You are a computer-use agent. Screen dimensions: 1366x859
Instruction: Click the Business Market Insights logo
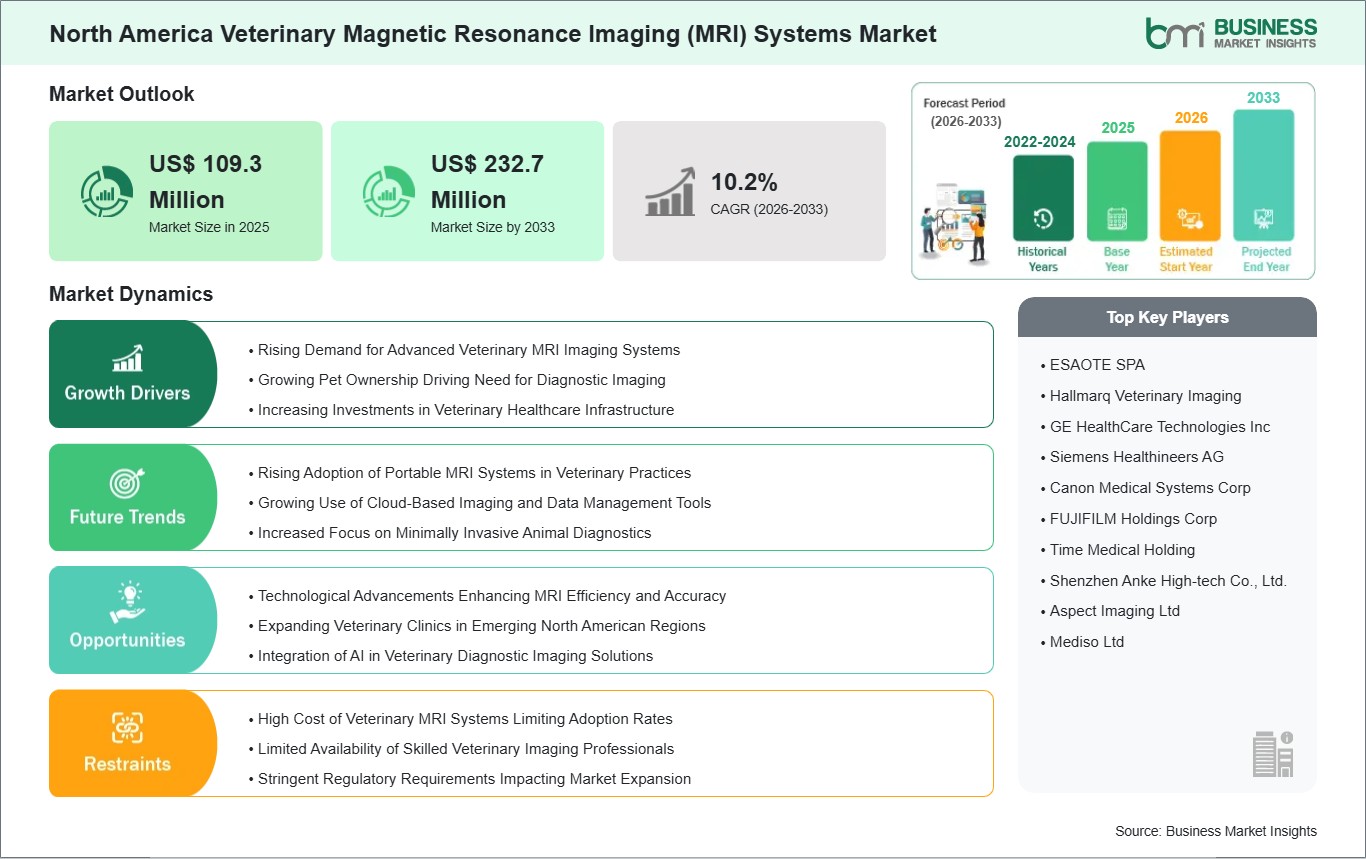tap(1231, 32)
